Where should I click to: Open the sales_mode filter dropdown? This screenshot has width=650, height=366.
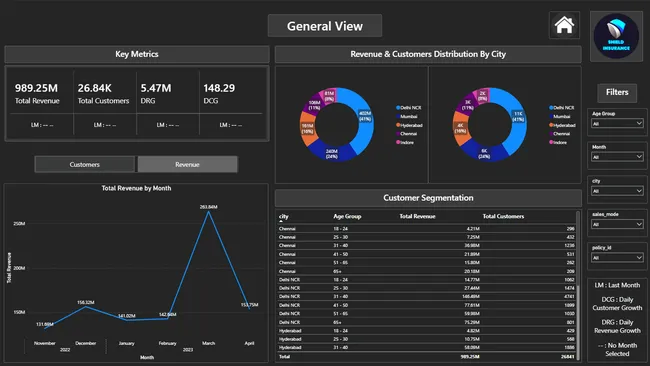click(x=617, y=224)
